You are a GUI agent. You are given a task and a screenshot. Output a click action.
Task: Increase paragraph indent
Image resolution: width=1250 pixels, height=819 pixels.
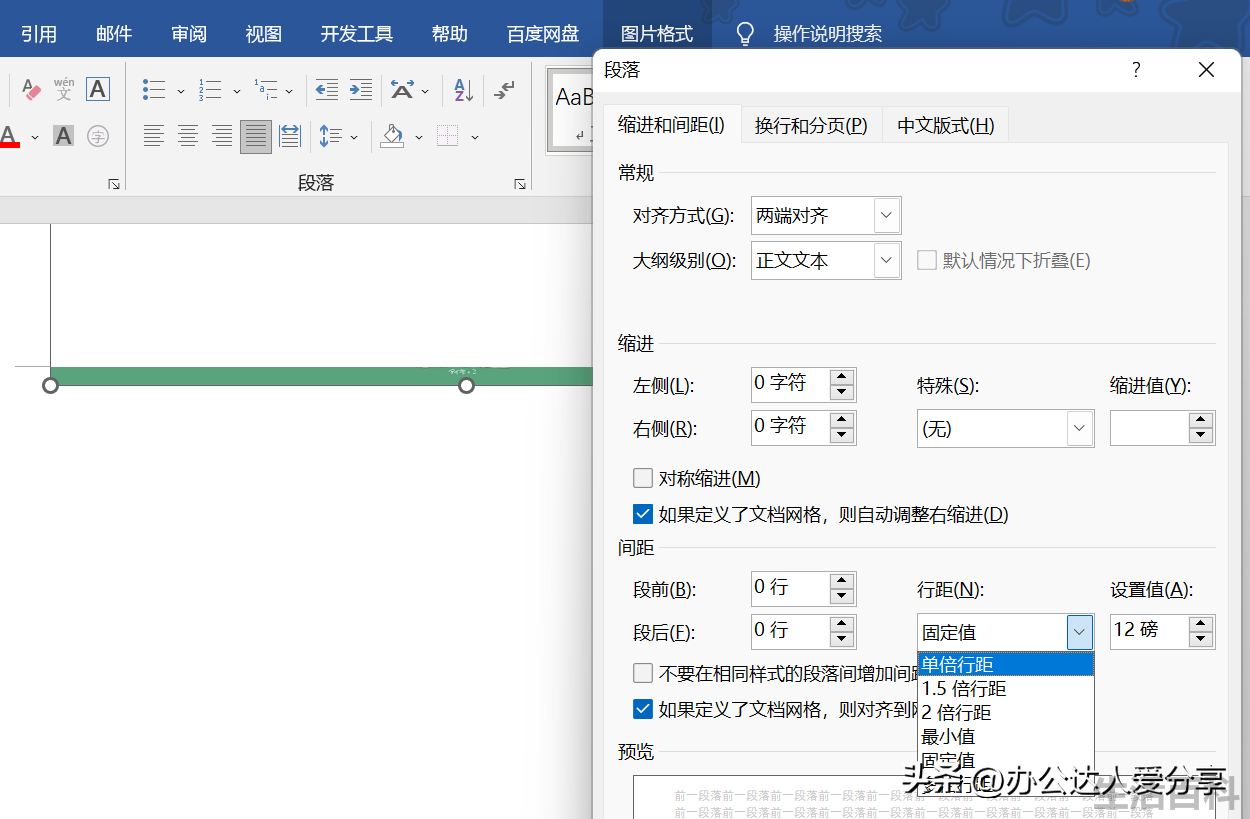361,90
